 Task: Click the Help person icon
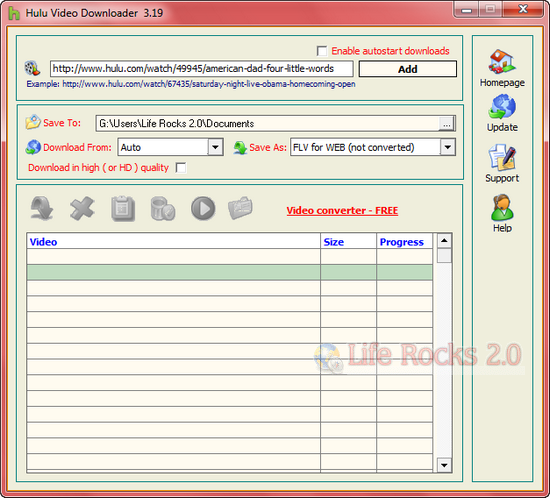[x=502, y=207]
